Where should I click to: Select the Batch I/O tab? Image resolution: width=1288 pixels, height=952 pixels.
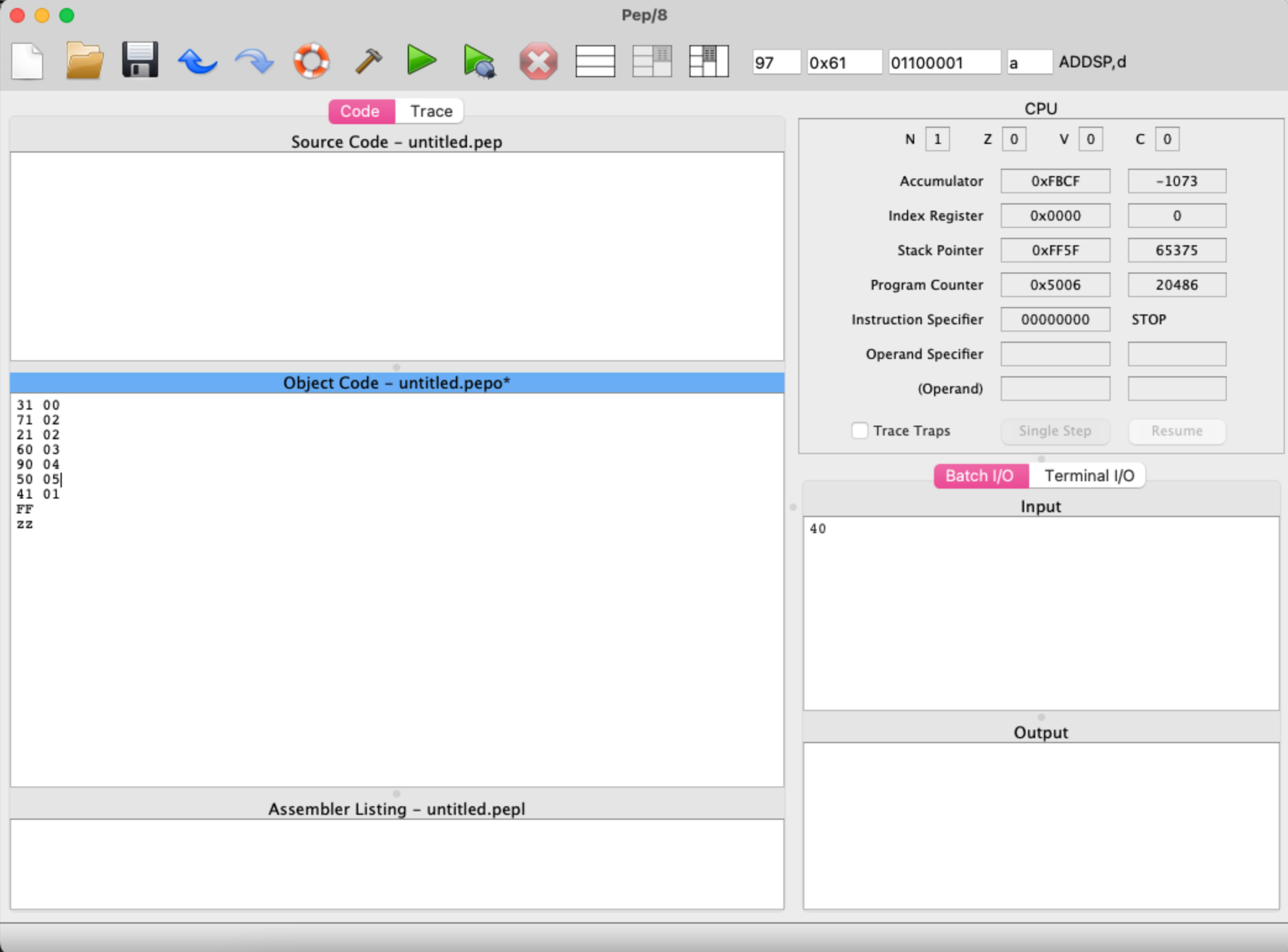coord(980,475)
